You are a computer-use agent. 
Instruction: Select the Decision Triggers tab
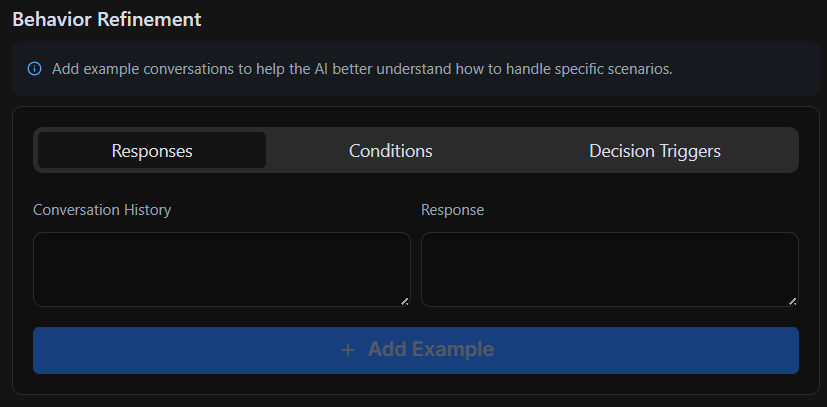[654, 151]
